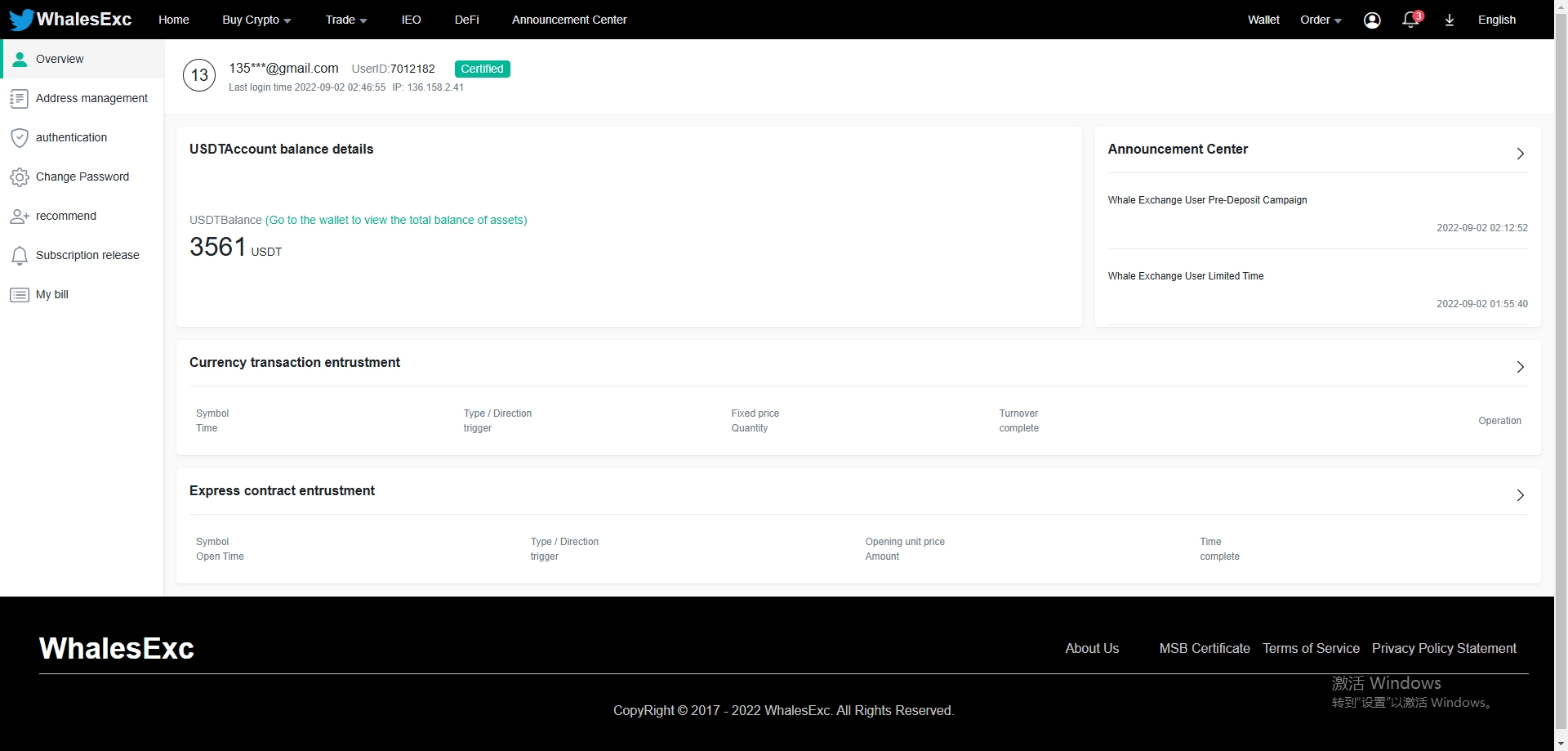This screenshot has width=1568, height=751.
Task: Click the Opening unit price column header
Action: (905, 542)
